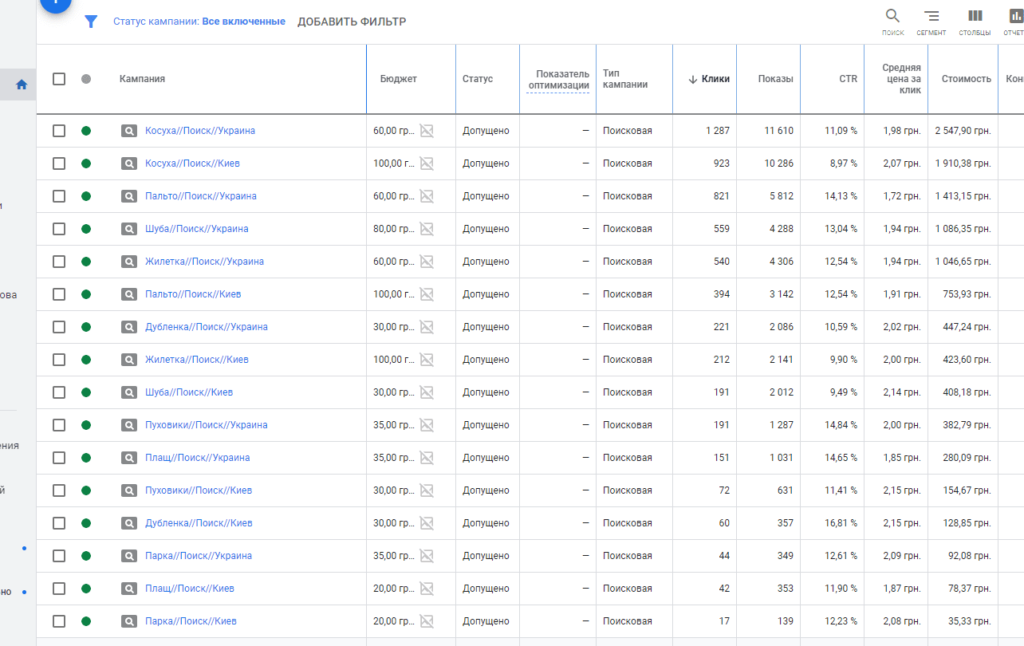The height and width of the screenshot is (646, 1024).
Task: Click budget chart icon for Плащ//Поиск//Украина
Action: click(x=426, y=457)
